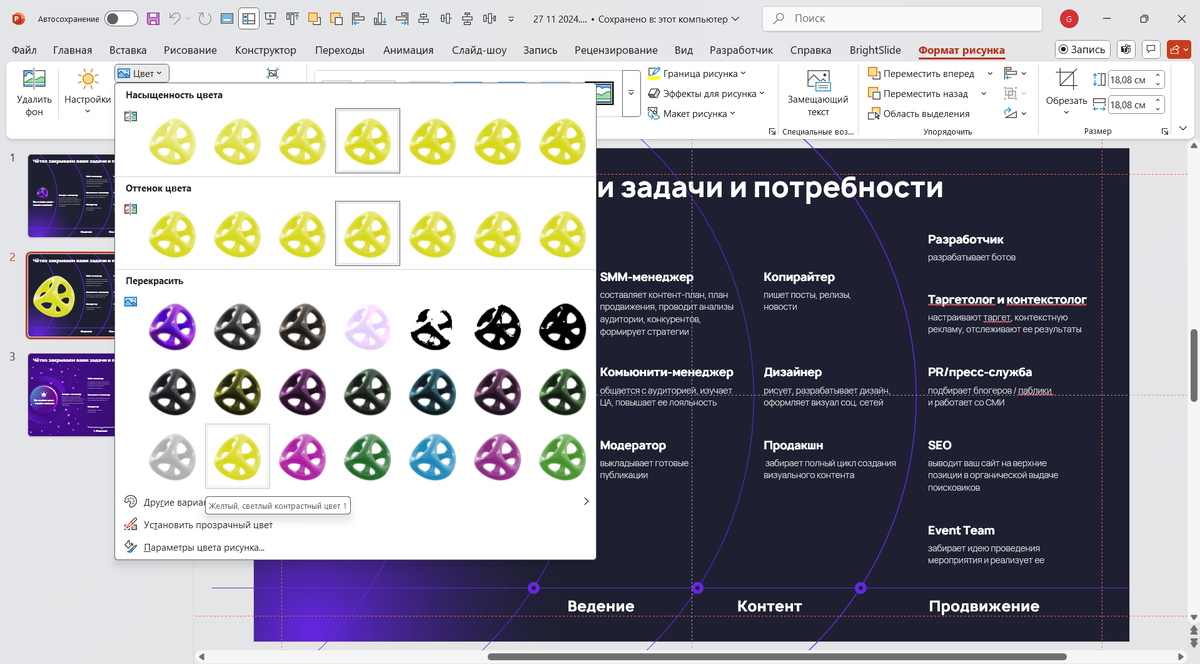The width and height of the screenshot is (1200, 664).
Task: Switch to the Главная (Home) tab
Action: pyautogui.click(x=72, y=50)
